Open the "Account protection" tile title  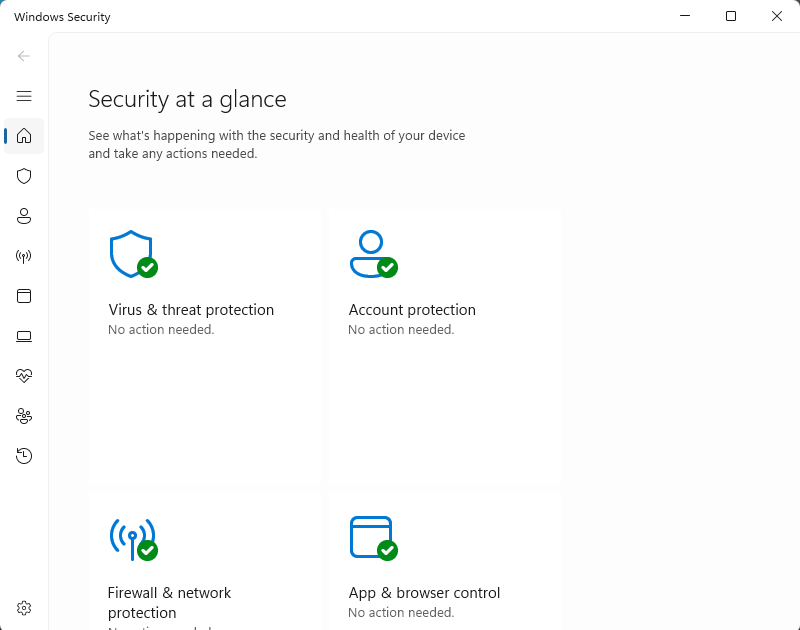[x=412, y=310]
